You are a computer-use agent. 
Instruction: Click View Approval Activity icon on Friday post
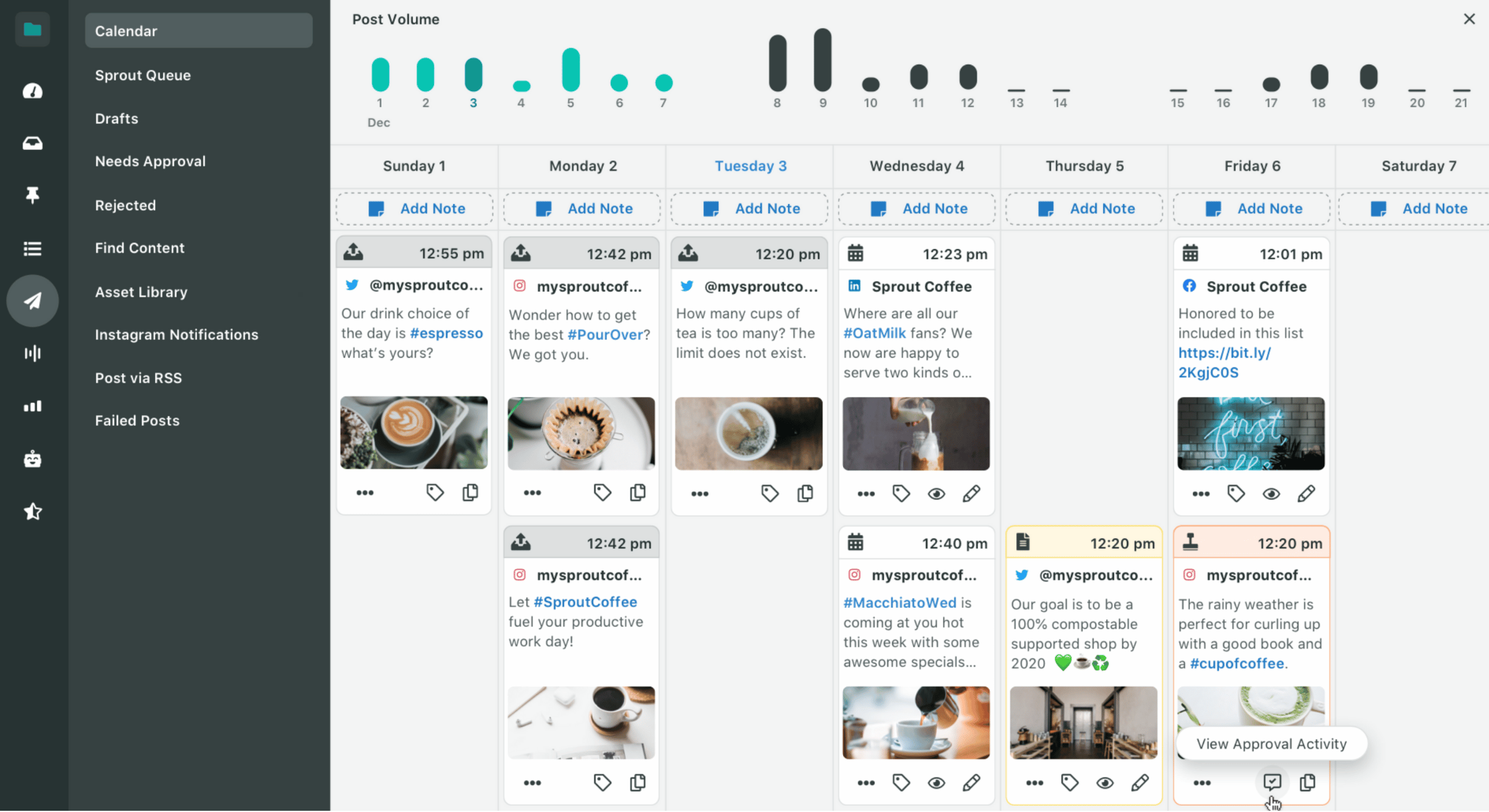[x=1271, y=782]
